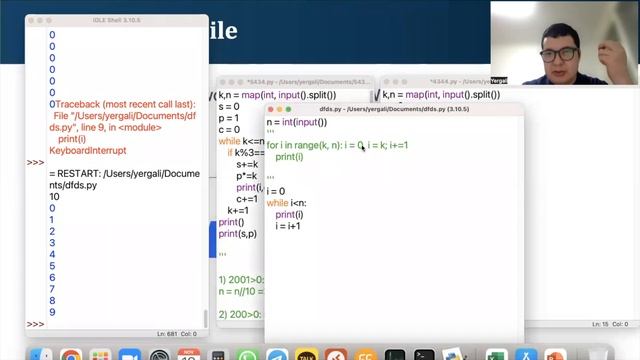Click 'Ln: 15 Col: 0' status in 4344.py window

tap(610, 324)
